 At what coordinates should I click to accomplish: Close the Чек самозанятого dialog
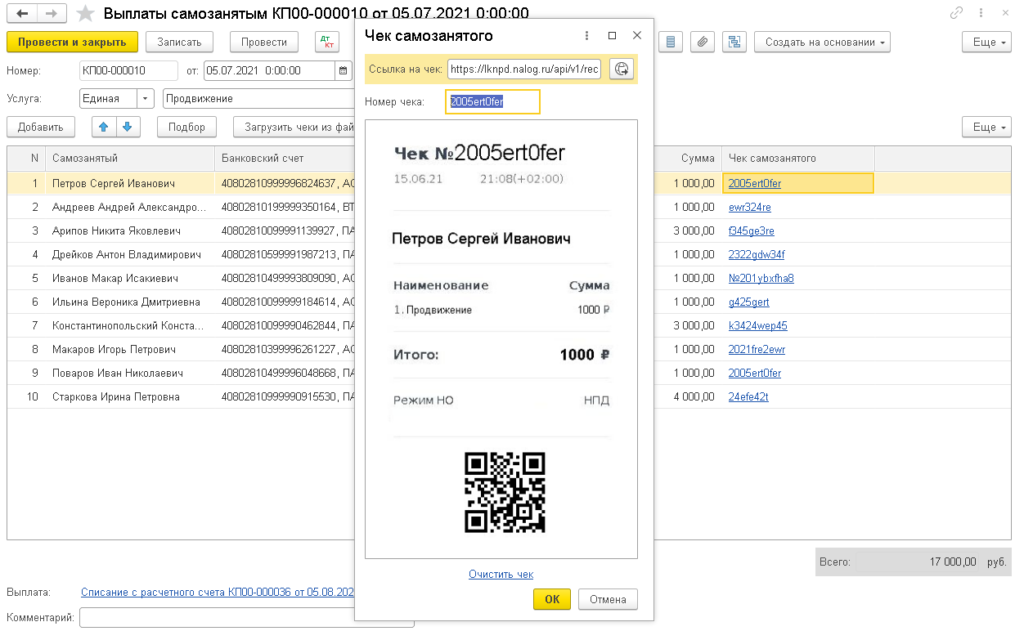pos(637,36)
